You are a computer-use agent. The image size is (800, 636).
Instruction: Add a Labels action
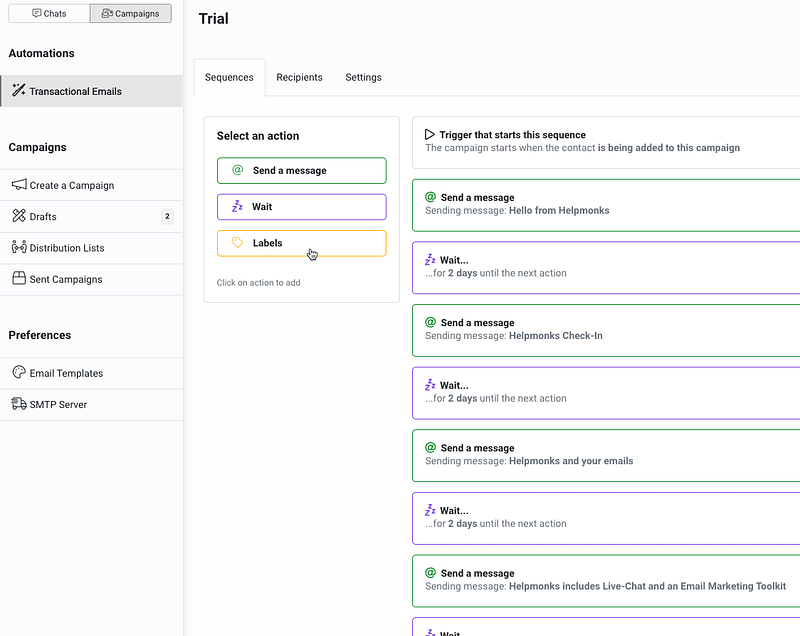coord(302,243)
